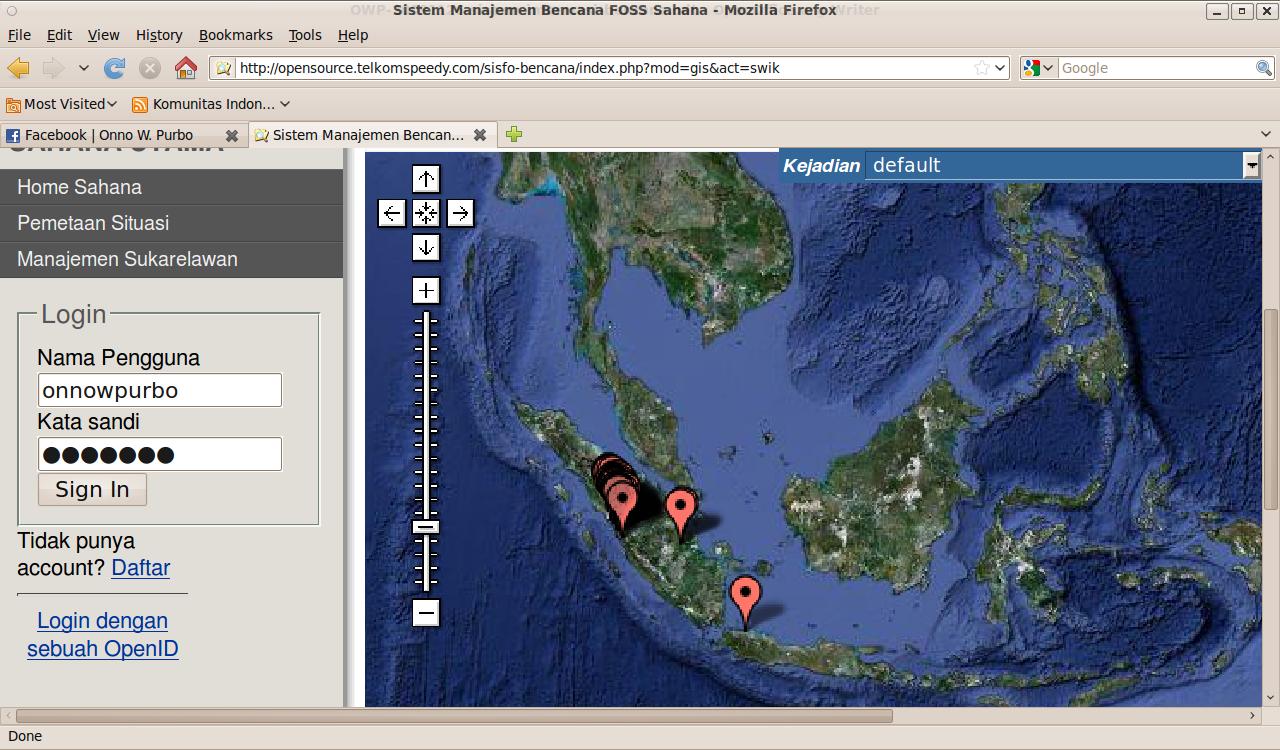Pan the map east with right arrow
Screen dimensions: 1280x750
tap(460, 213)
